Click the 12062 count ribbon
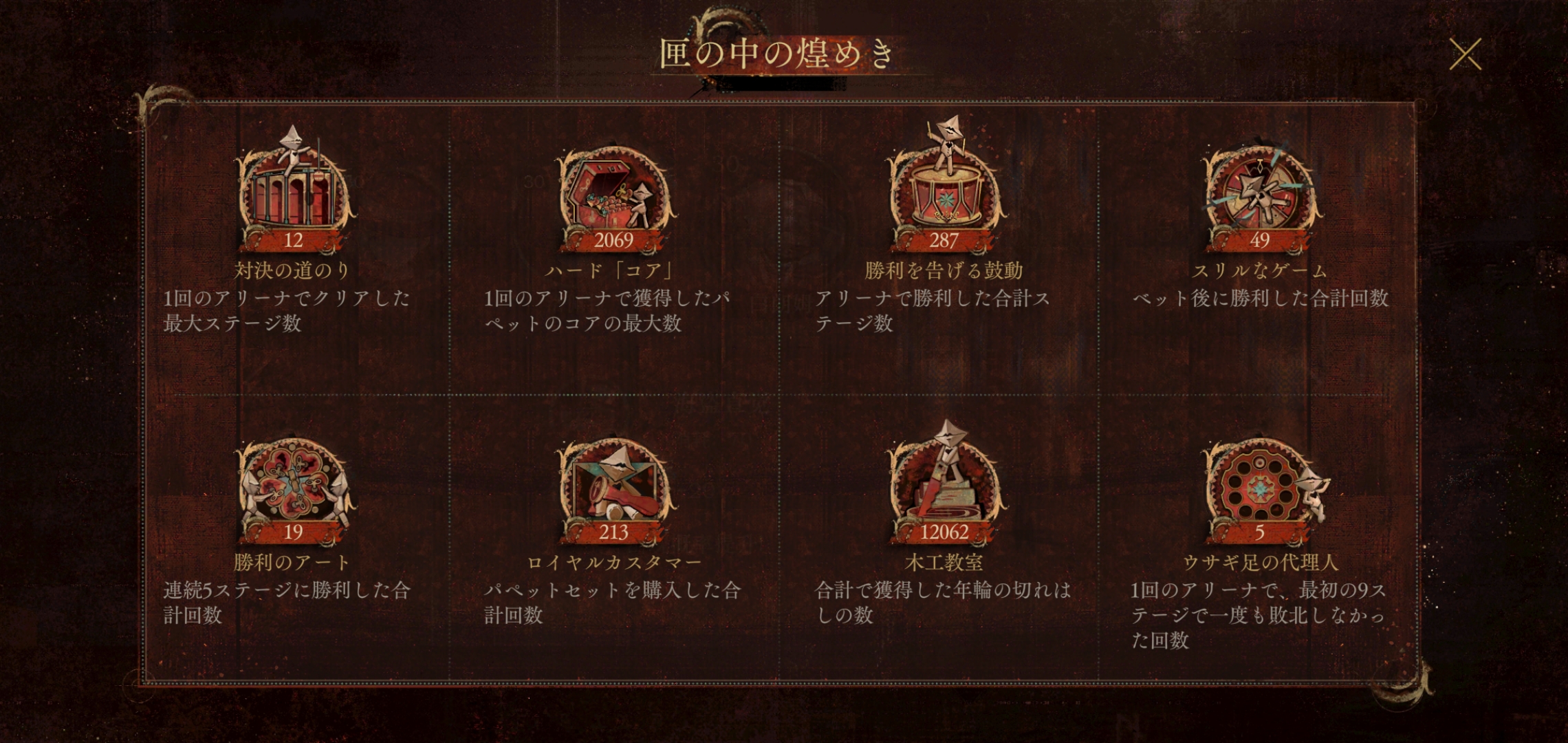1568x743 pixels. [944, 532]
